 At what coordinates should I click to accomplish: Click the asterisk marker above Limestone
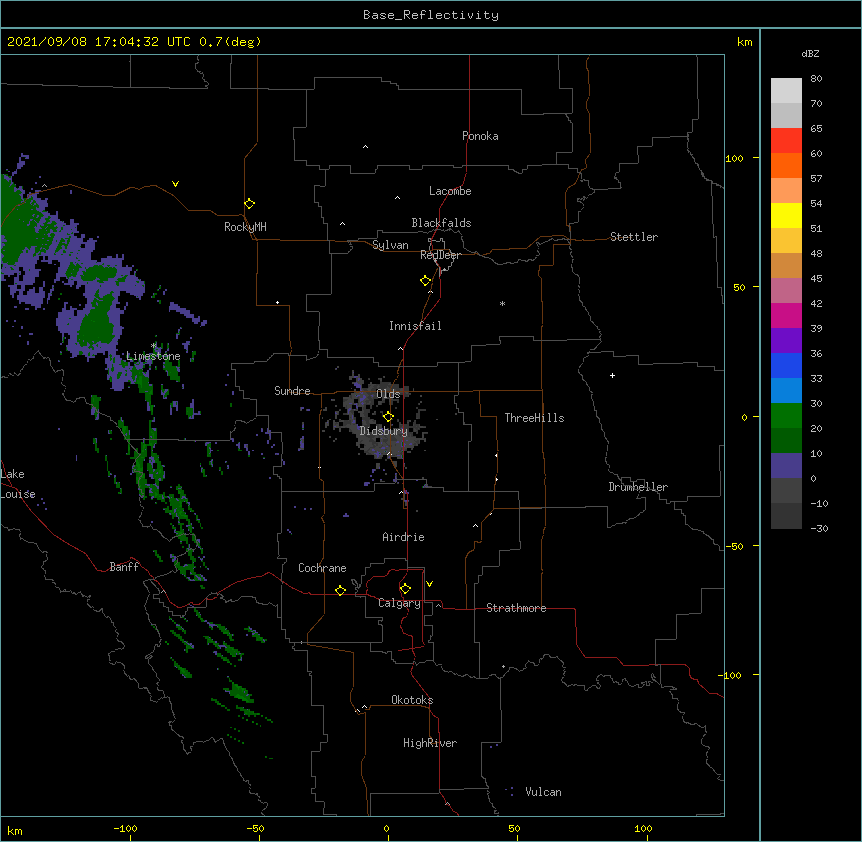click(154, 346)
